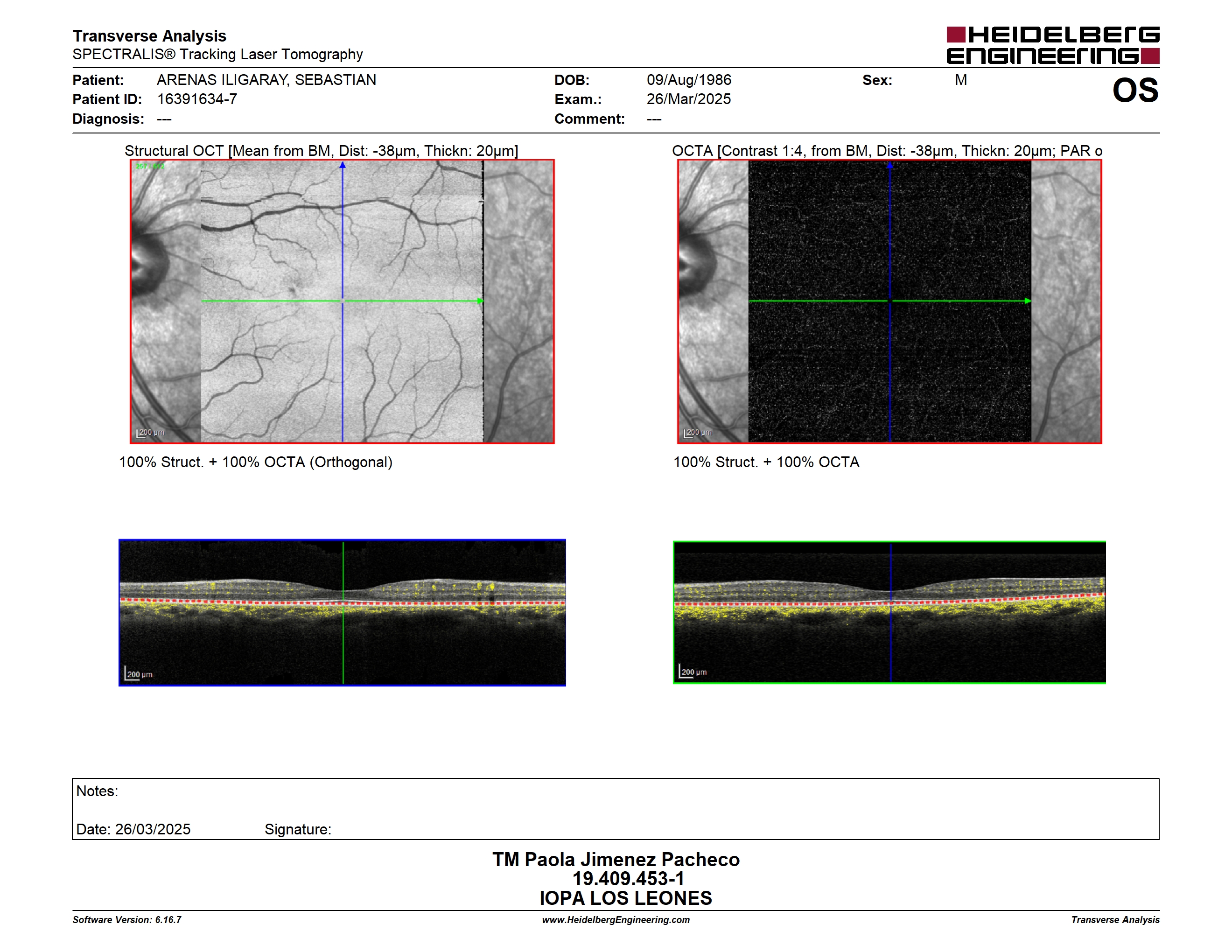1232x952 pixels.
Task: Click the 200 µm scale in green-framed B-scan
Action: coord(693,671)
